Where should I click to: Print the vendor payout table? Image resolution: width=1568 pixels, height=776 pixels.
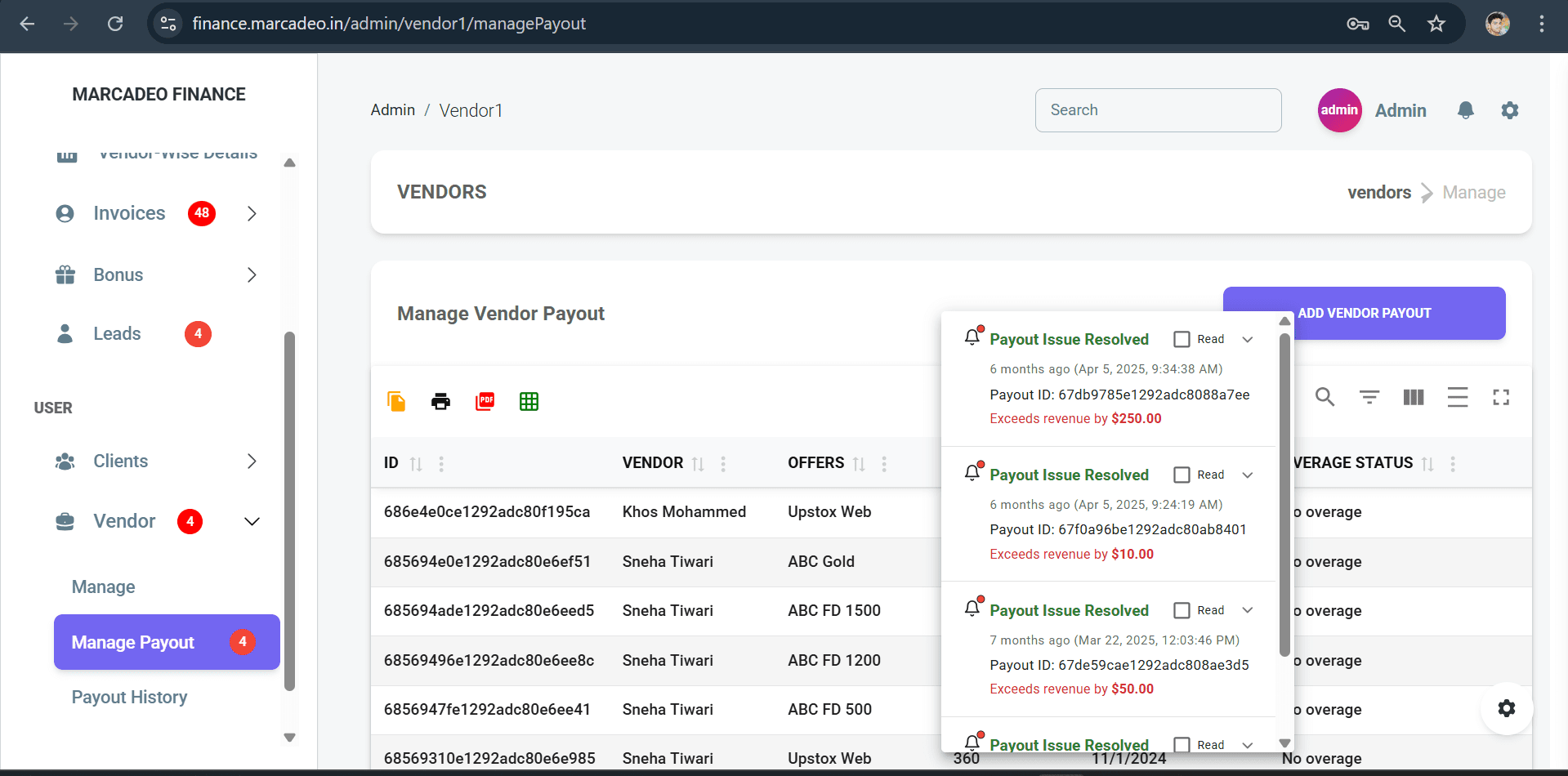tap(440, 401)
